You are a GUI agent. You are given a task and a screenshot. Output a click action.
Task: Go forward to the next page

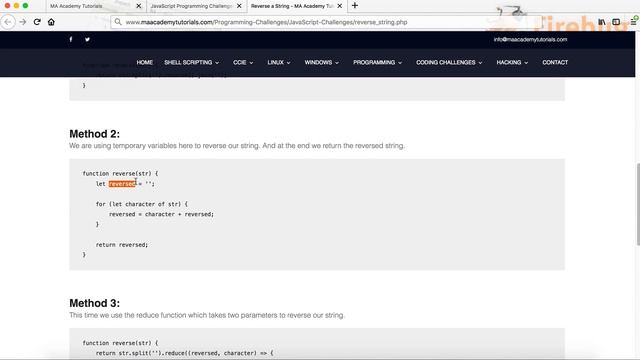coord(23,22)
